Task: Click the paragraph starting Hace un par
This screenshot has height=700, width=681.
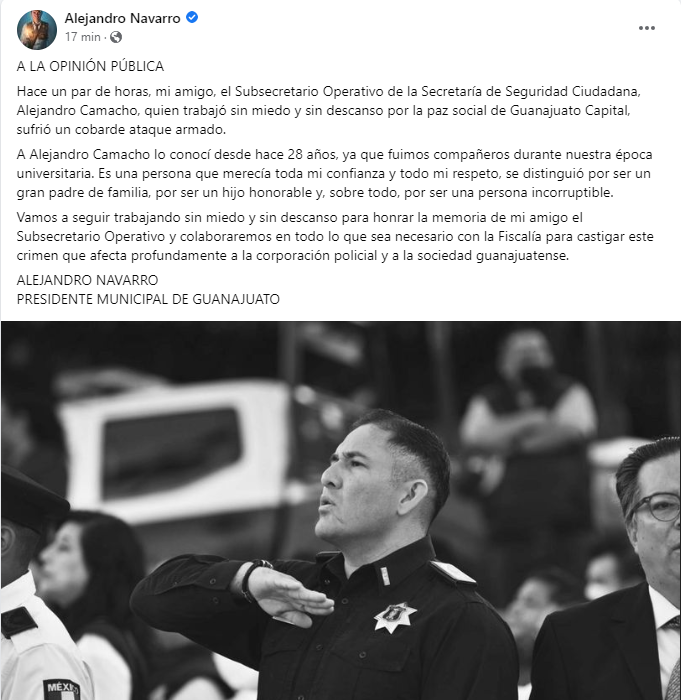Action: point(329,110)
